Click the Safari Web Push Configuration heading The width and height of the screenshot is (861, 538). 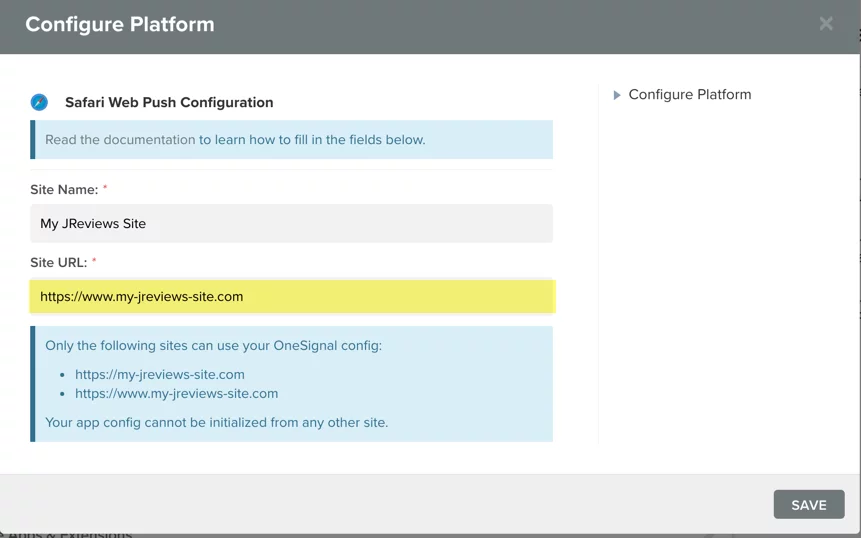click(x=169, y=102)
